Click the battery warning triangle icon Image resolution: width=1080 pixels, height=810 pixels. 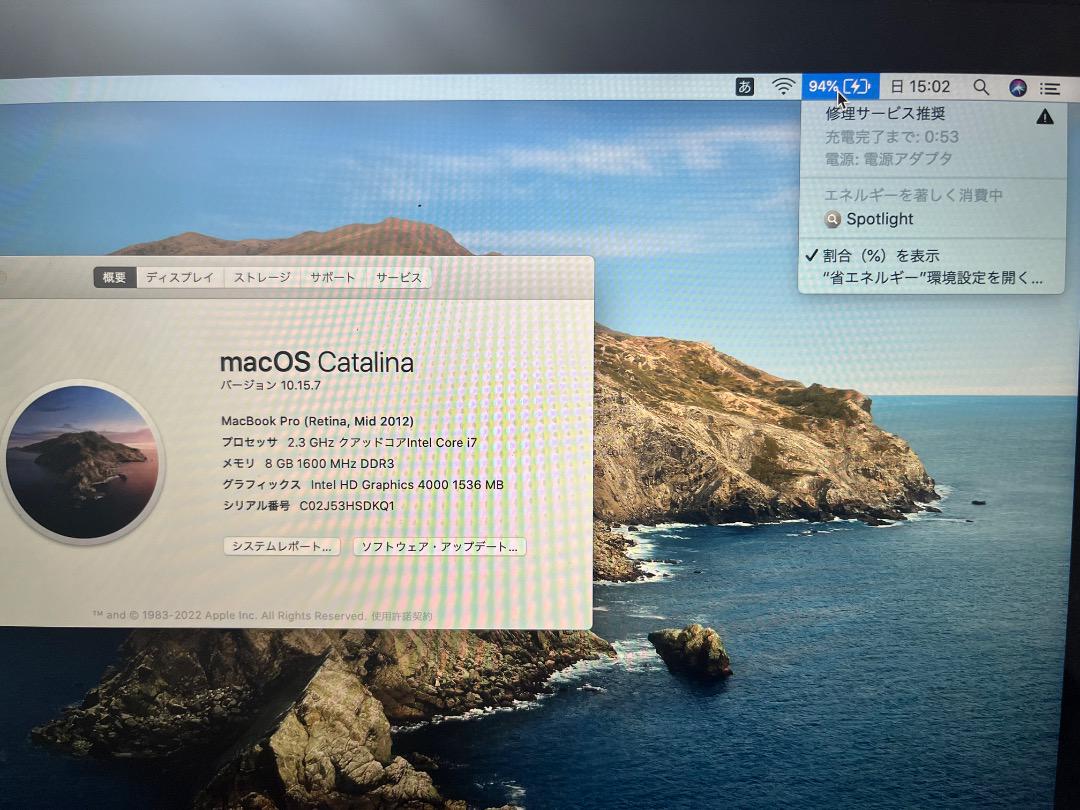click(1044, 117)
